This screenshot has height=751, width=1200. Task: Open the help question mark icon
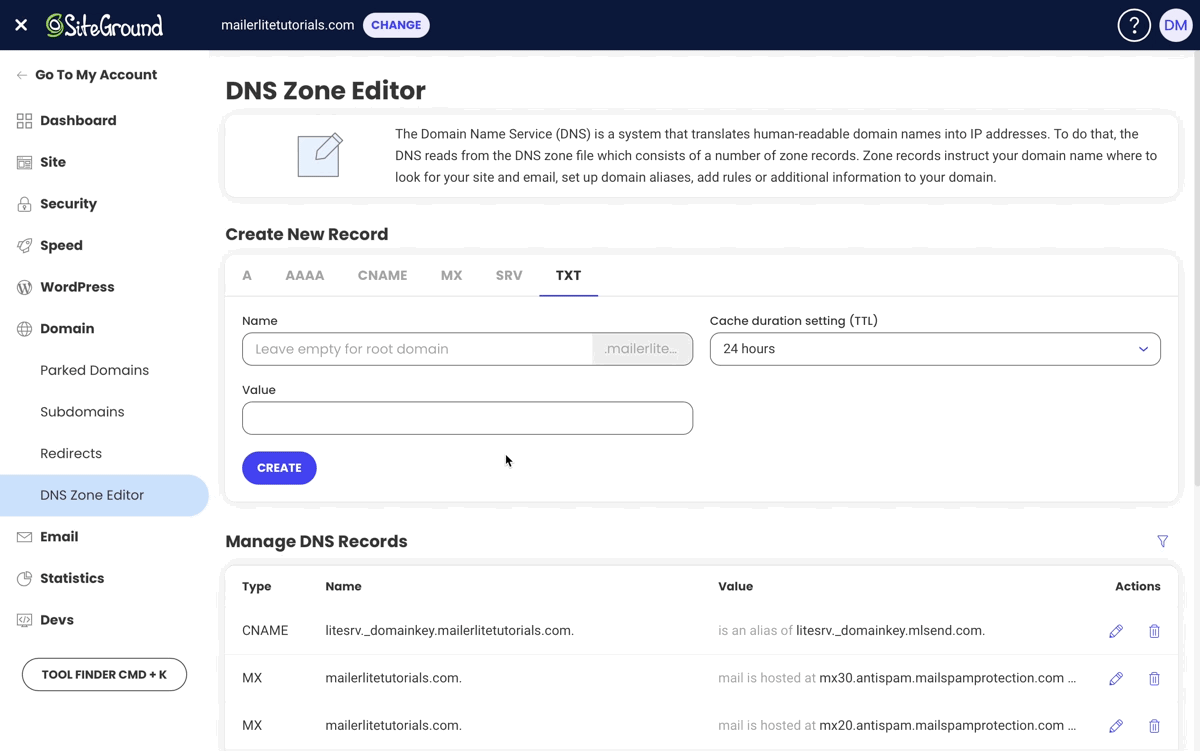point(1134,25)
